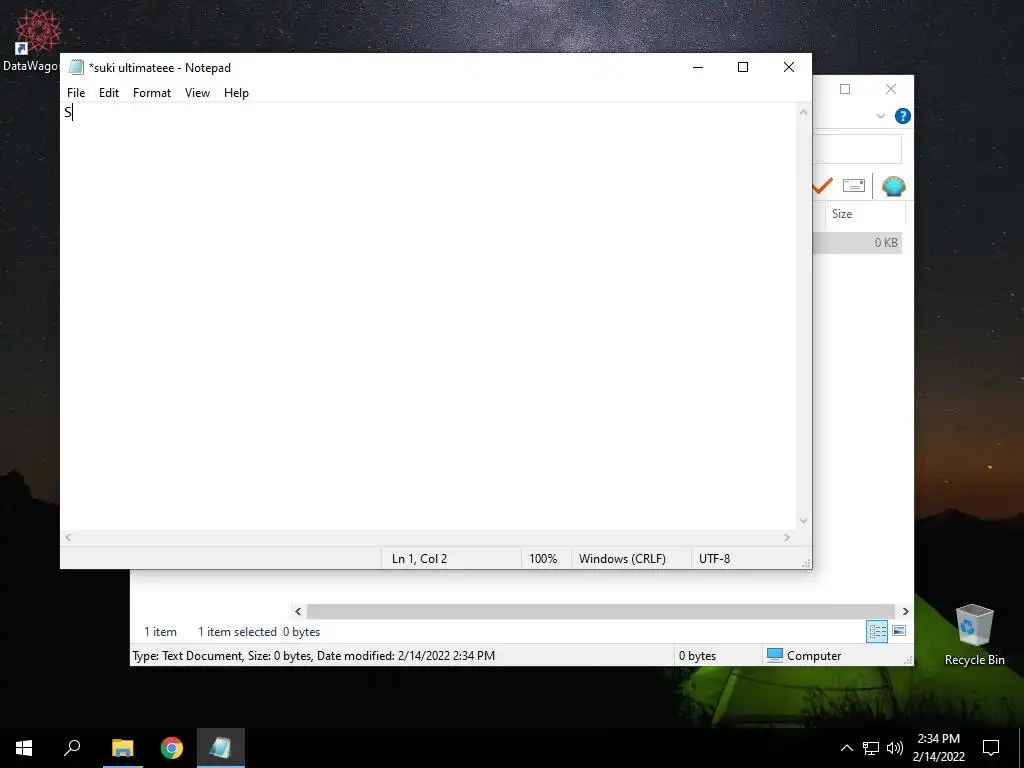
Task: Click the volume tray icon
Action: (x=895, y=748)
